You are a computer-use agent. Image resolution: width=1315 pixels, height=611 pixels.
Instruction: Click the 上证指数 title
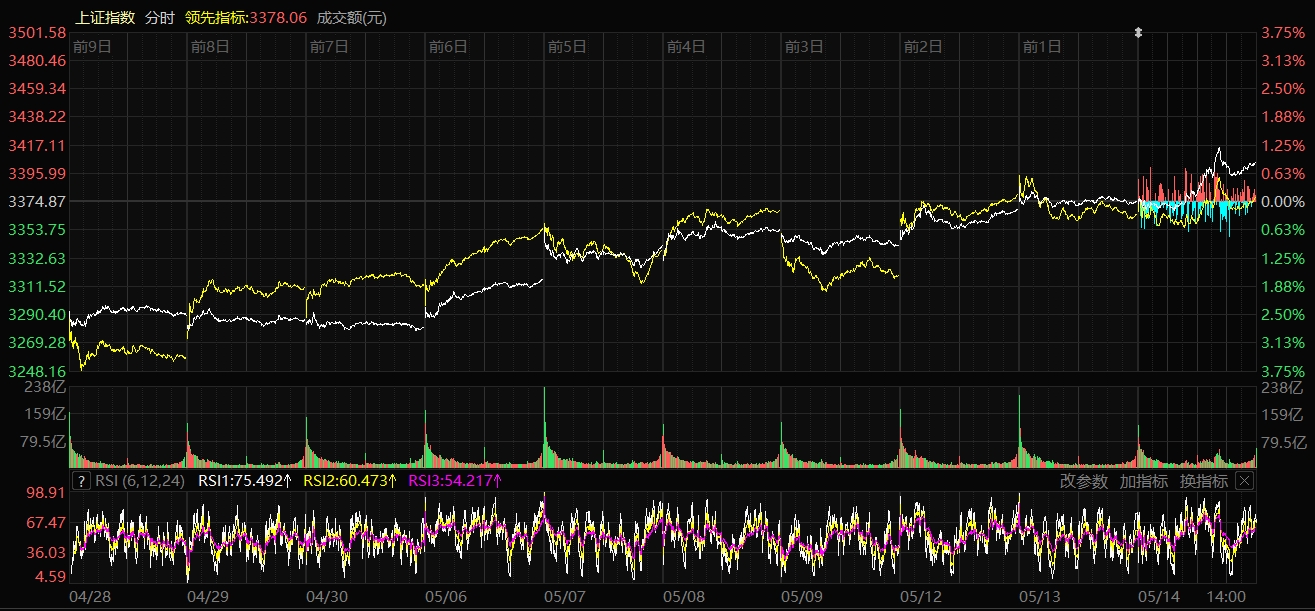coord(105,17)
